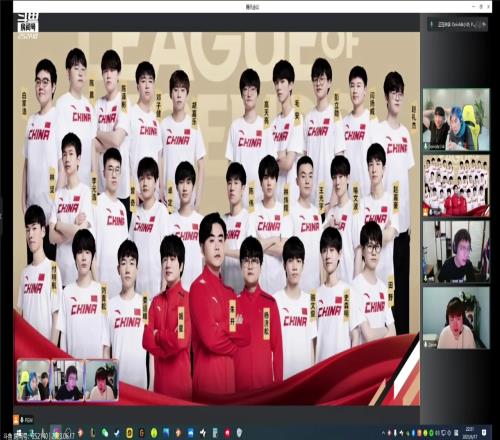Image resolution: width=500 pixels, height=440 pixels.
Task: Open the red circular taskbar icon
Action: (227, 433)
